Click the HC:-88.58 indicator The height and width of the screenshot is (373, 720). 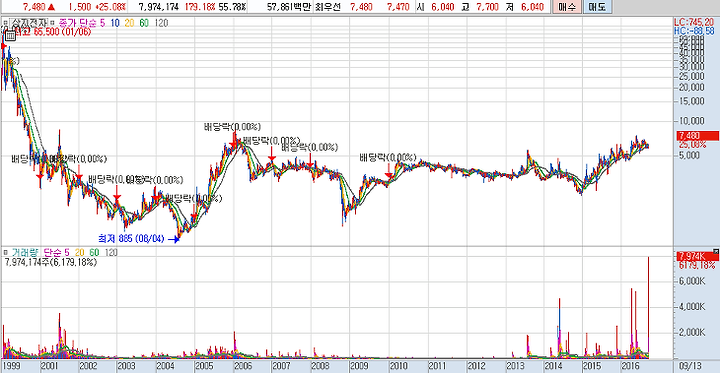694,30
